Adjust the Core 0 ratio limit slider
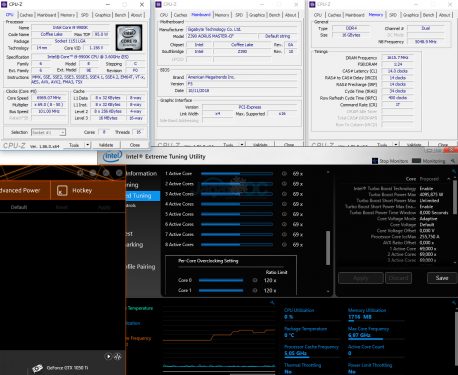This screenshot has height=375, width=458. (x=221, y=280)
